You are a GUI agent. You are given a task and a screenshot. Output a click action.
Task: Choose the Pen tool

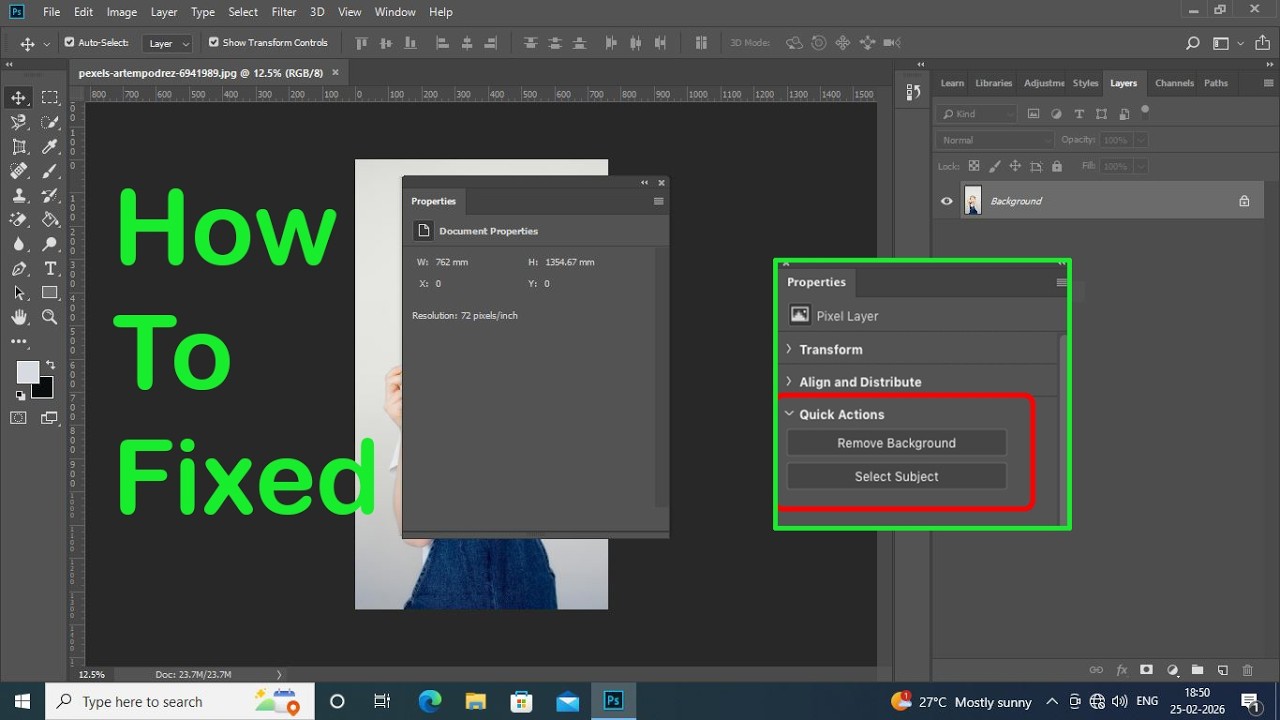19,269
